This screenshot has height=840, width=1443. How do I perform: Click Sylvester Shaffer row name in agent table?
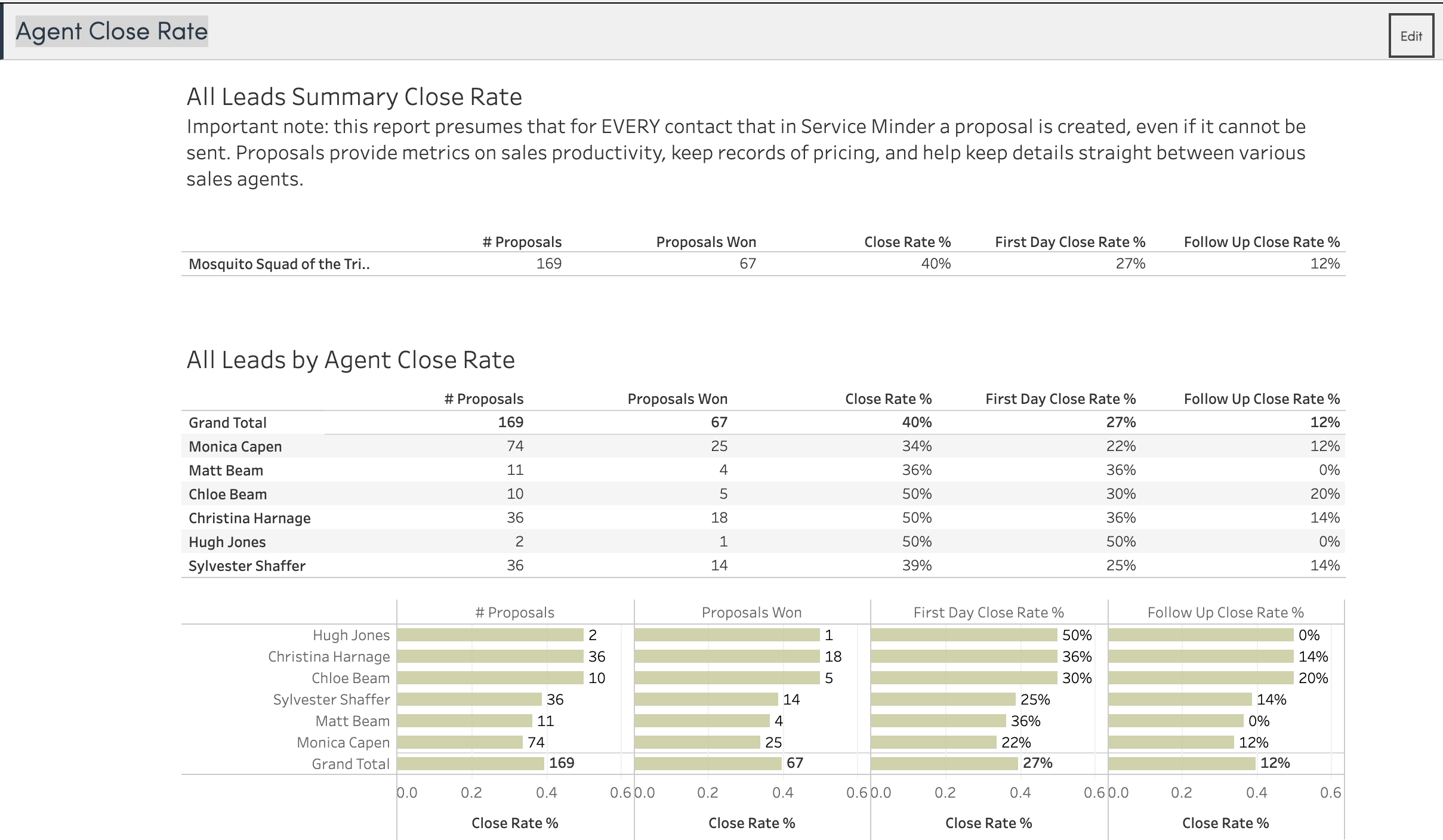(246, 566)
